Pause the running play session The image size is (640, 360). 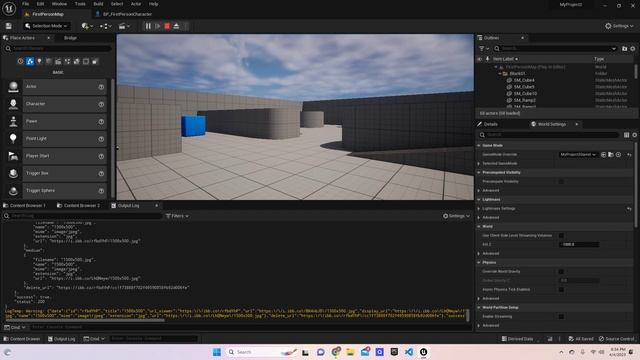(148, 26)
